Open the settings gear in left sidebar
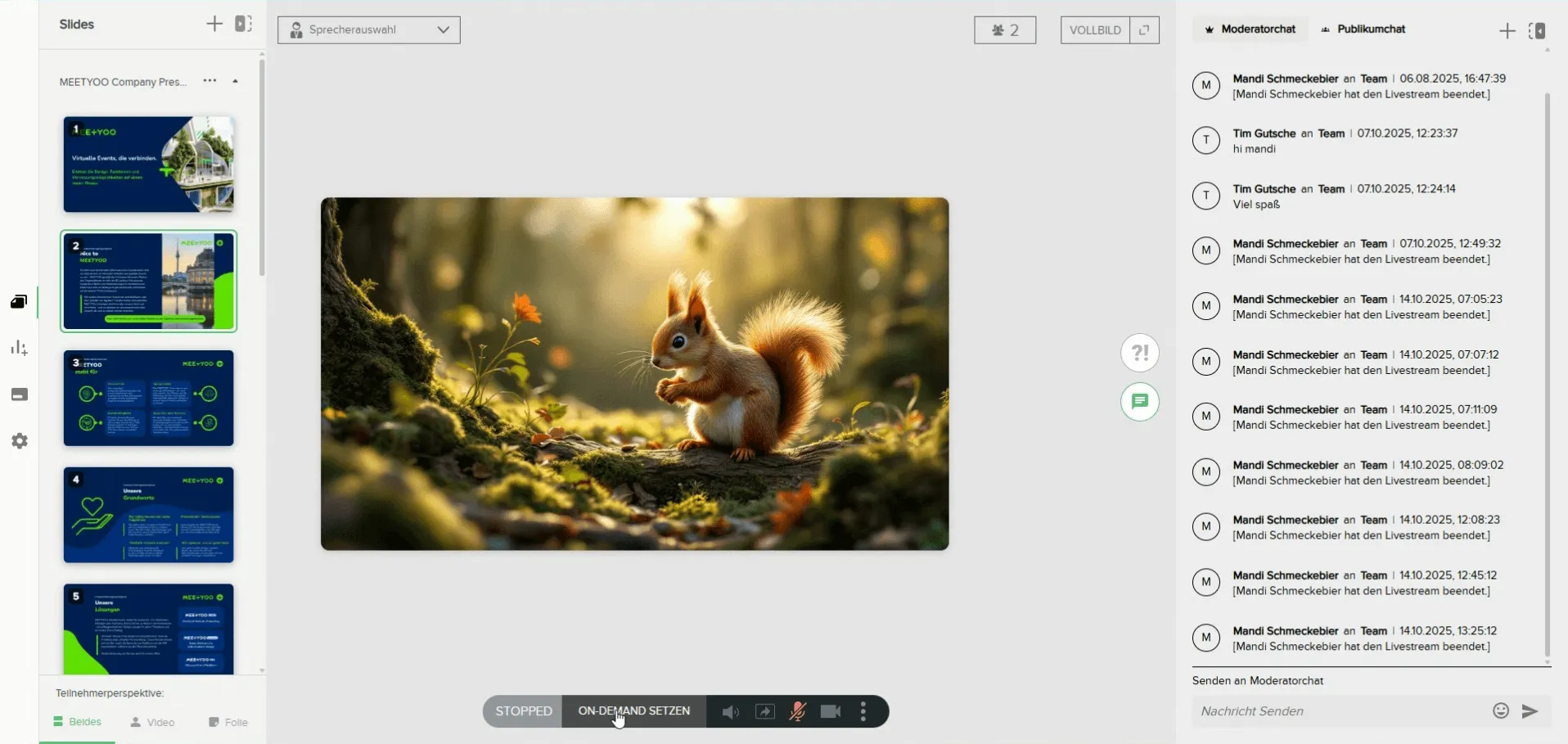The height and width of the screenshot is (744, 1568). pos(20,441)
